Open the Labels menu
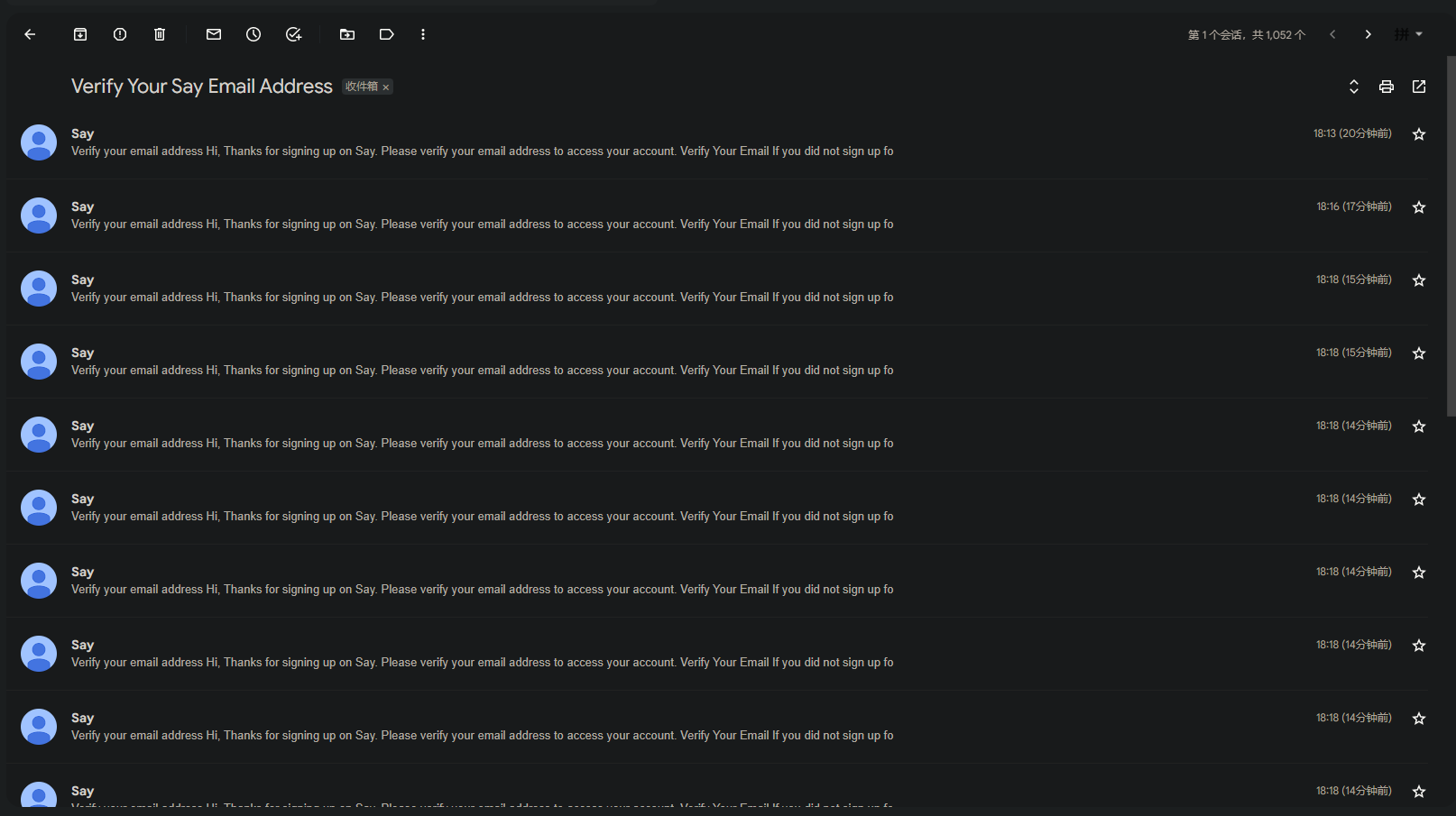The image size is (1456, 816). (387, 34)
